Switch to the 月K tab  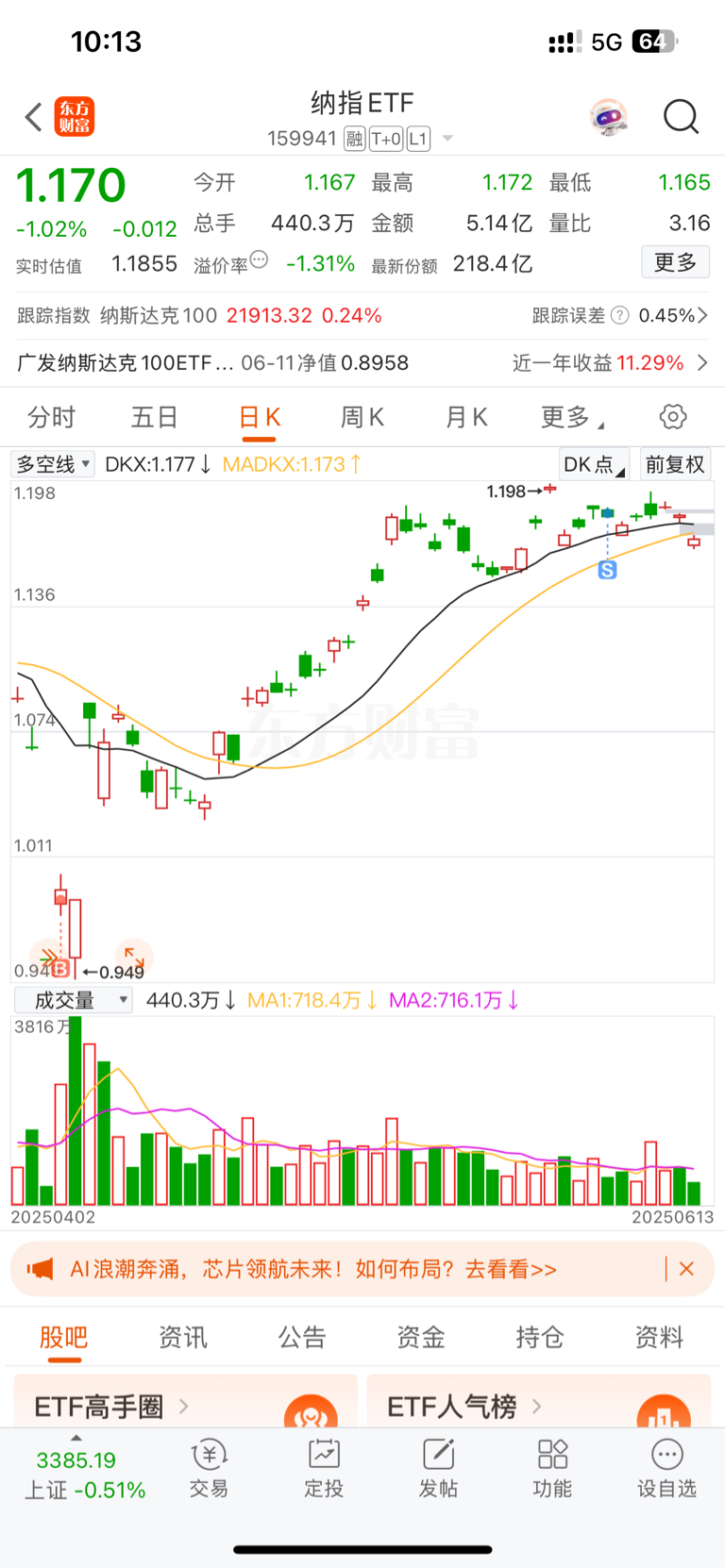coord(466,417)
